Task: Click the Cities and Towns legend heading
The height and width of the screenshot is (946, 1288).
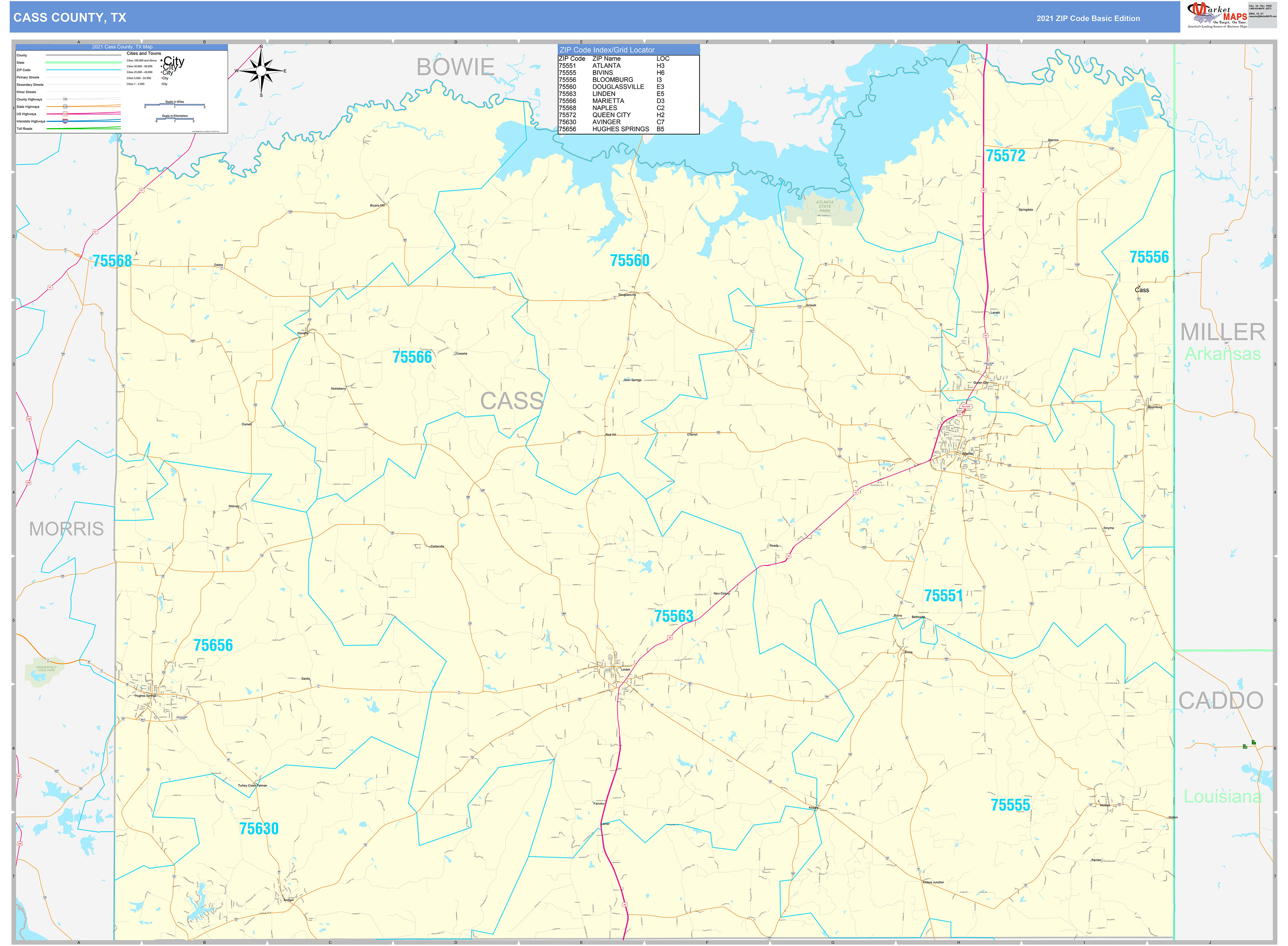Action: [144, 53]
